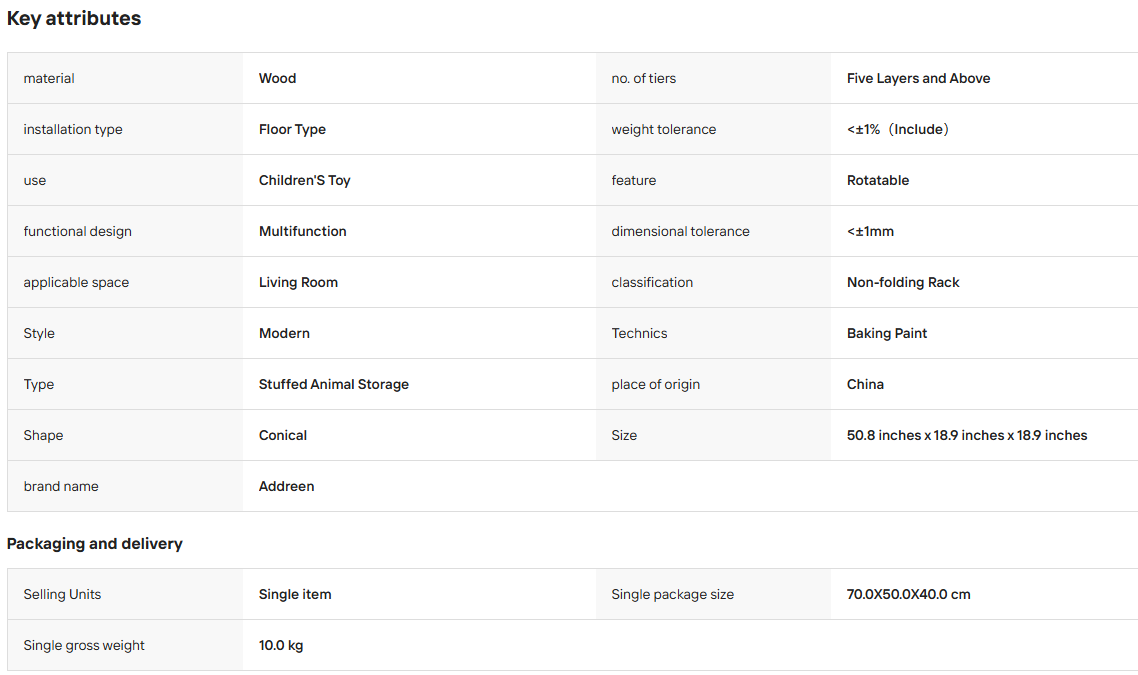
Task: Select the 10.0 kg gross weight value
Action: click(281, 645)
